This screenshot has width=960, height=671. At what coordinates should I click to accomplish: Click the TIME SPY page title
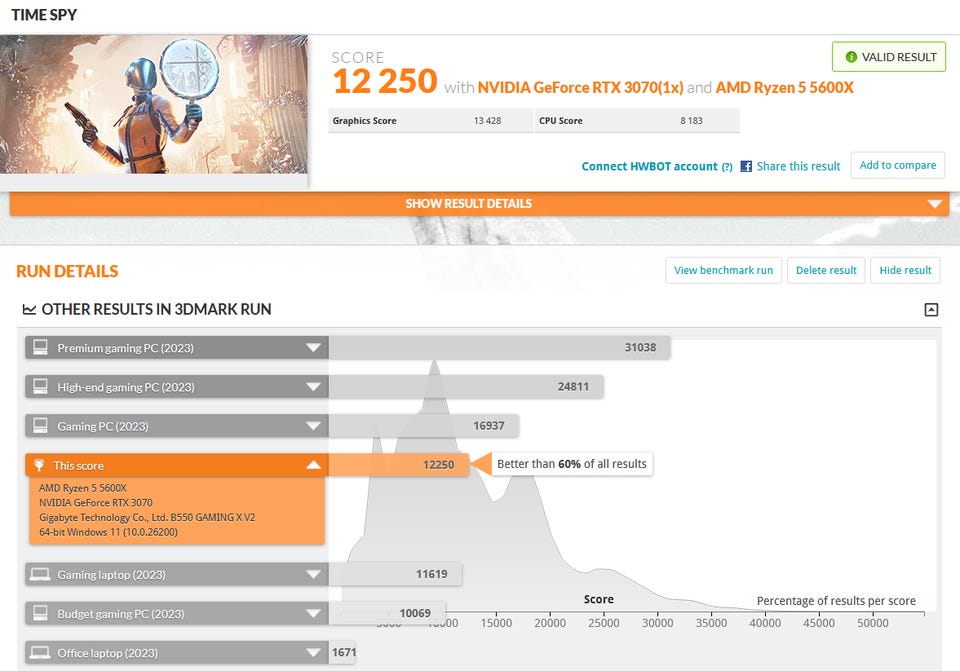(44, 15)
